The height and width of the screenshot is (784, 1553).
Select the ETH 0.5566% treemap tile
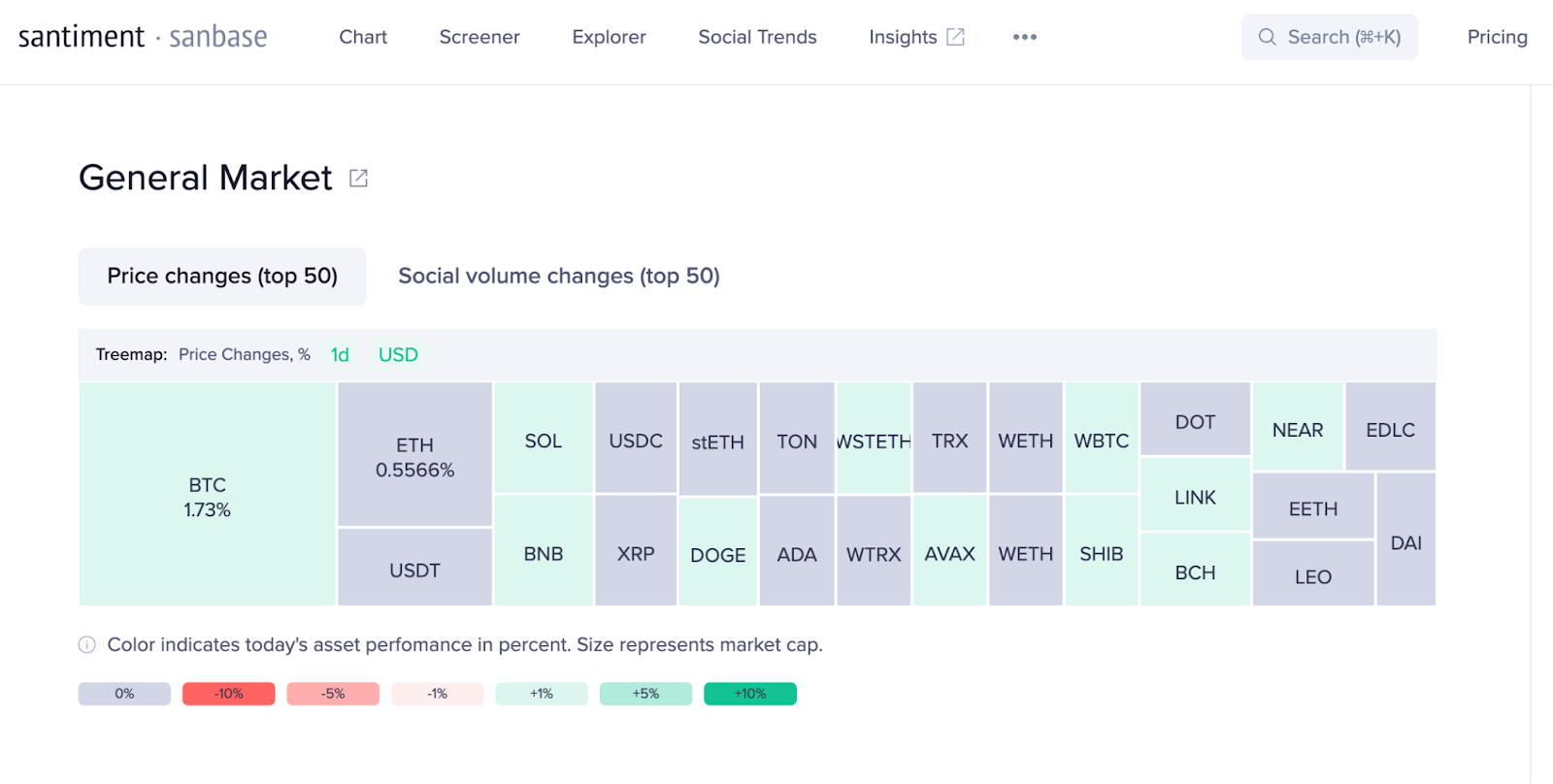[414, 454]
